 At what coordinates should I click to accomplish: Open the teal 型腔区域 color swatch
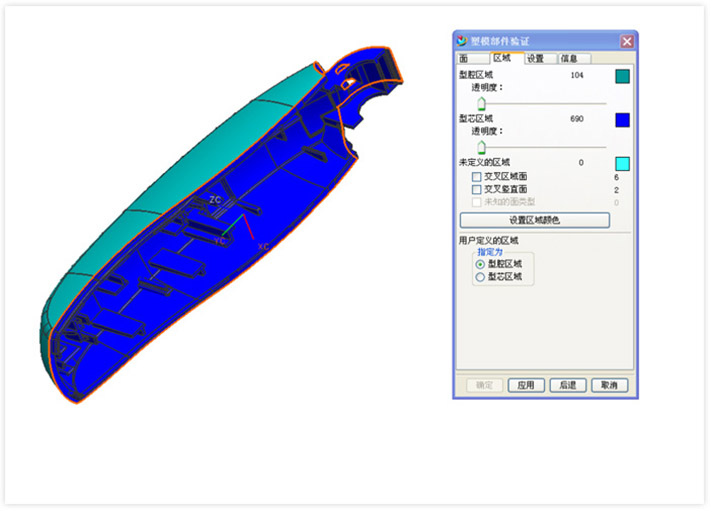coord(622,76)
